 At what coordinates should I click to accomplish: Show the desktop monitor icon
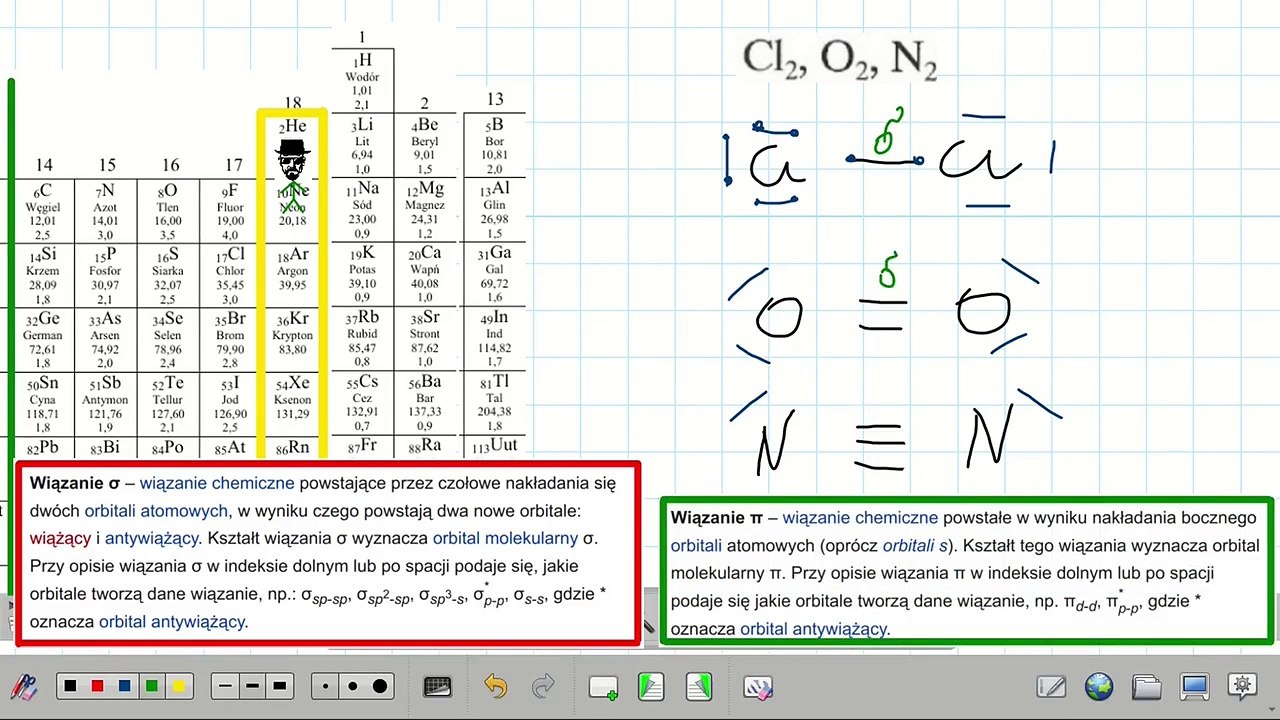1195,687
